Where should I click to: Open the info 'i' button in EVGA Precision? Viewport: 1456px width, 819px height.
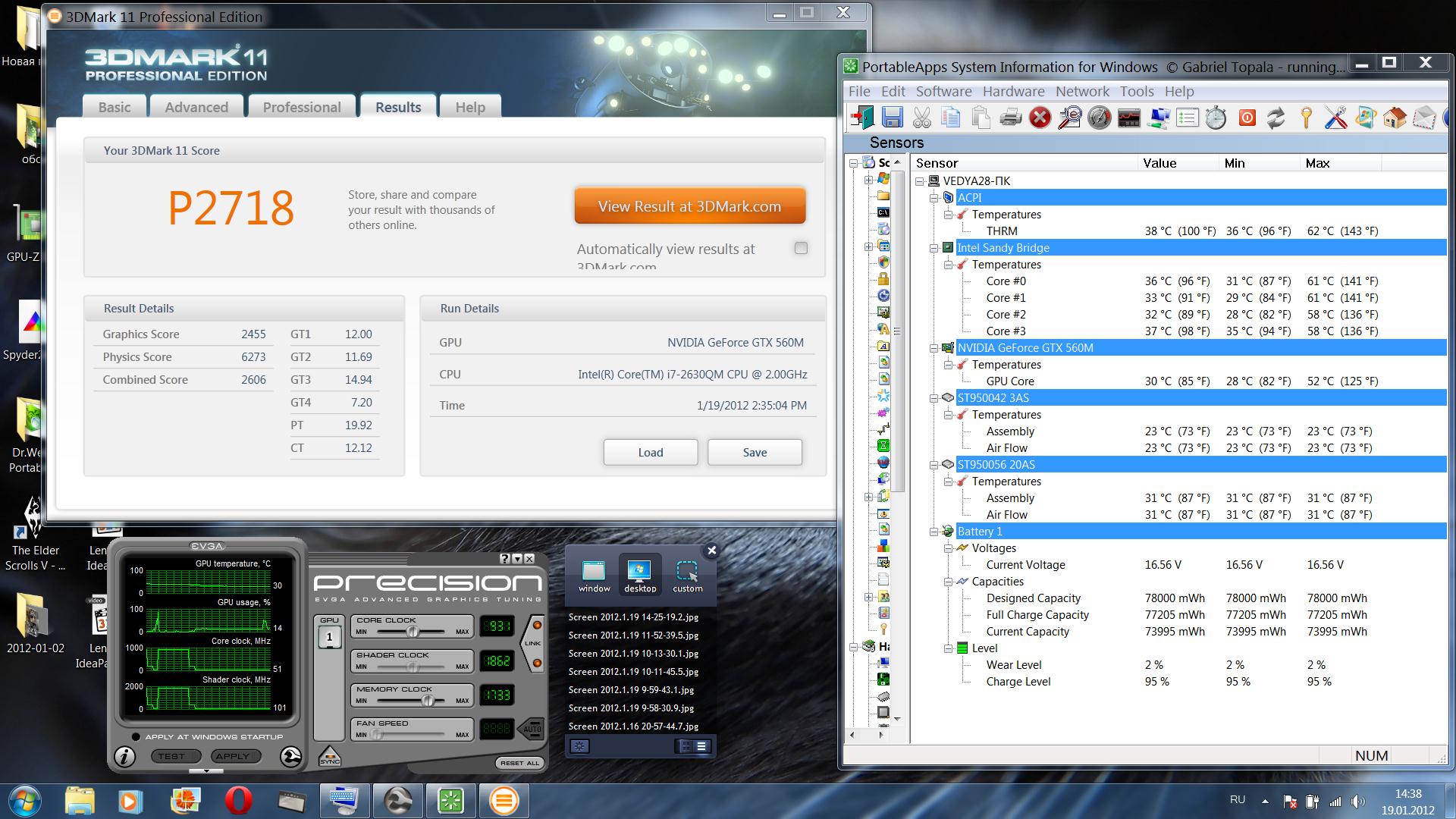pos(124,756)
